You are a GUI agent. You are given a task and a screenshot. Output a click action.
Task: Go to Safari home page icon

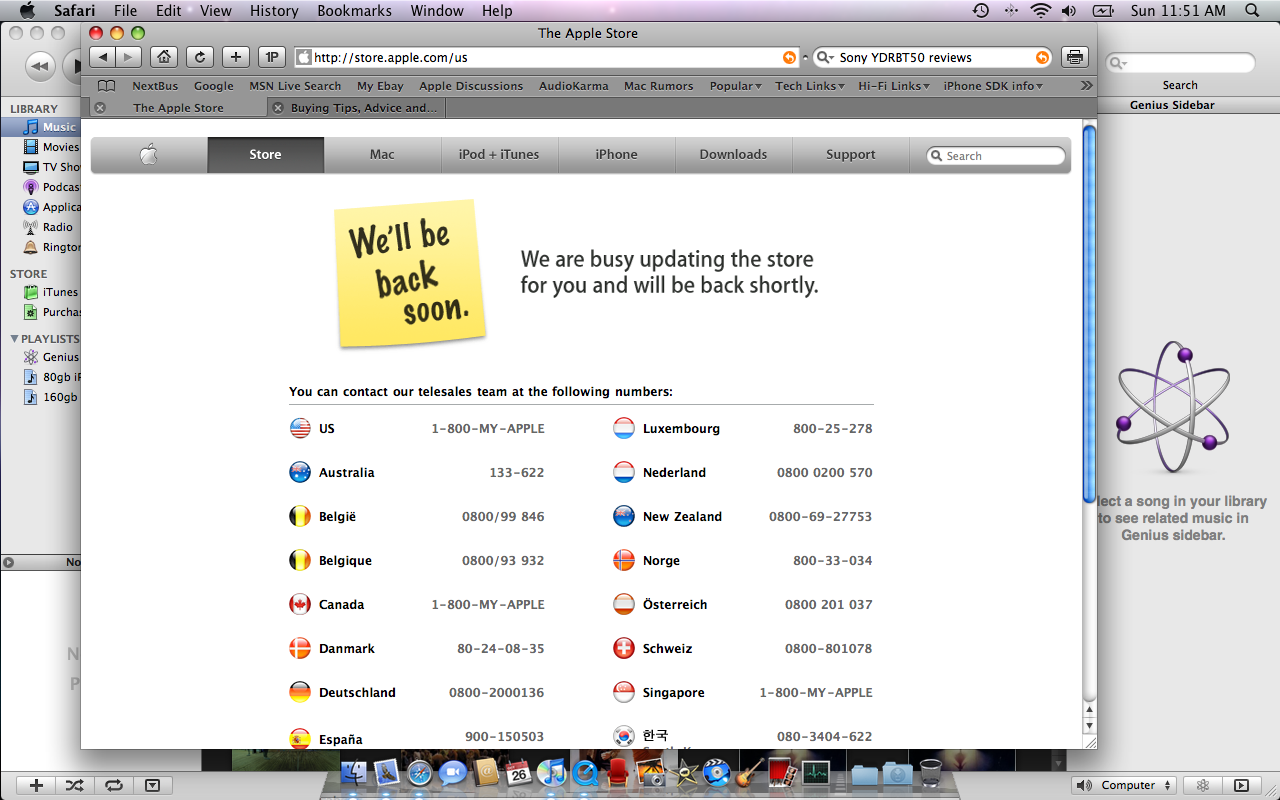(164, 57)
